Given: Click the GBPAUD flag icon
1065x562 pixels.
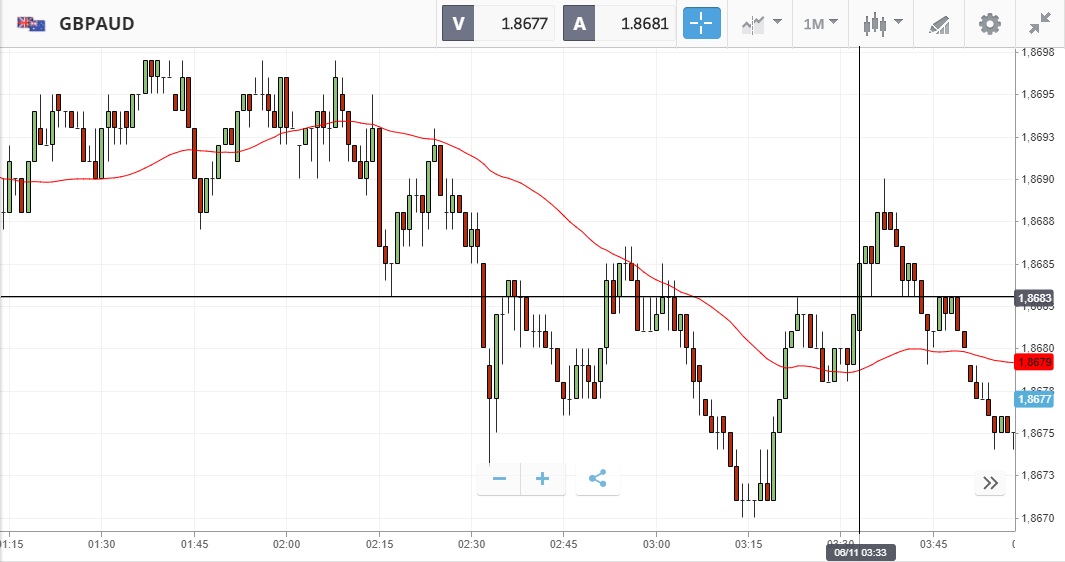Looking at the screenshot, I should (x=31, y=24).
